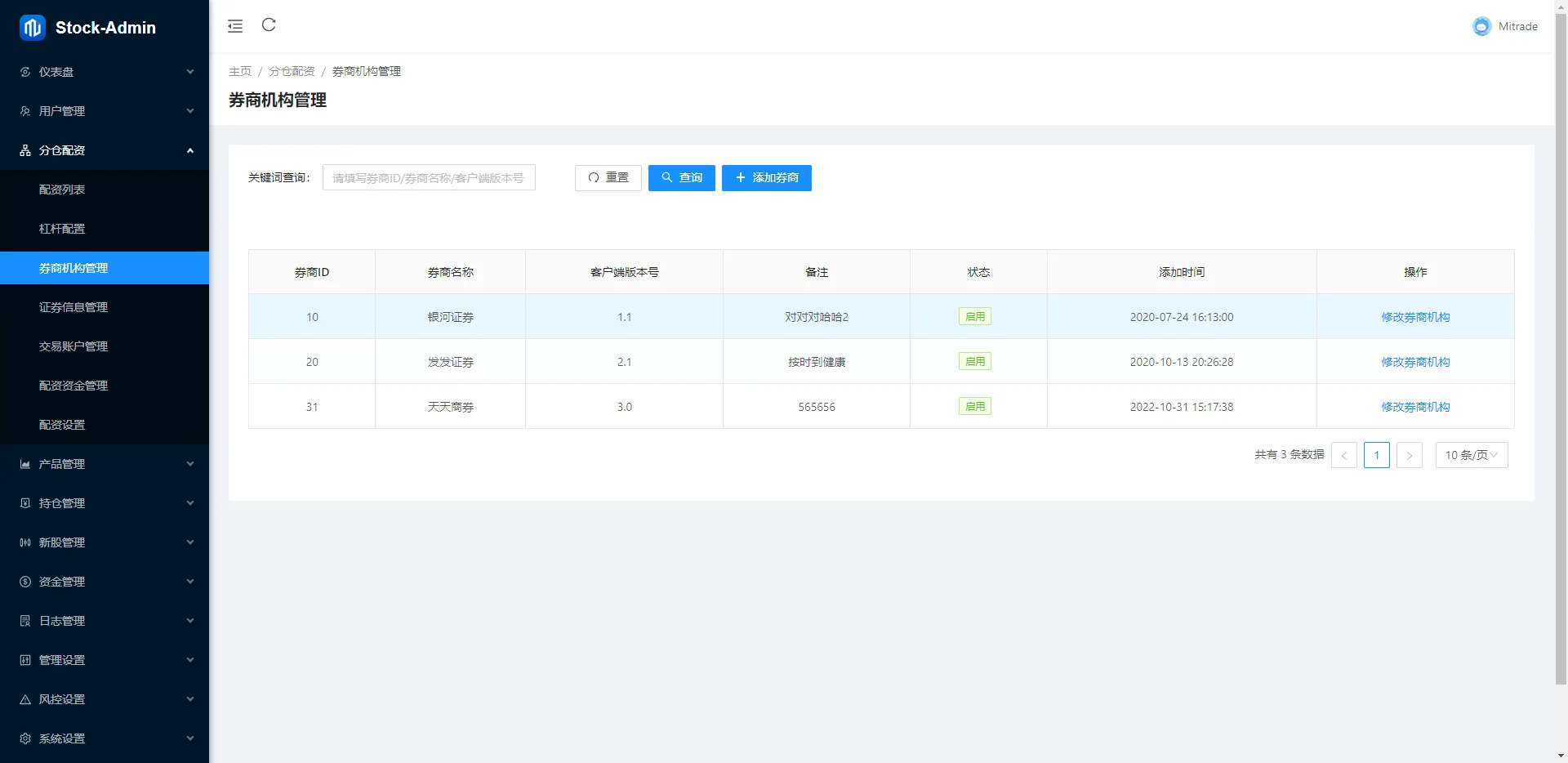Viewport: 1568px width, 763px height.
Task: Click the 启用 status tag for 天天商券
Action: (x=975, y=407)
